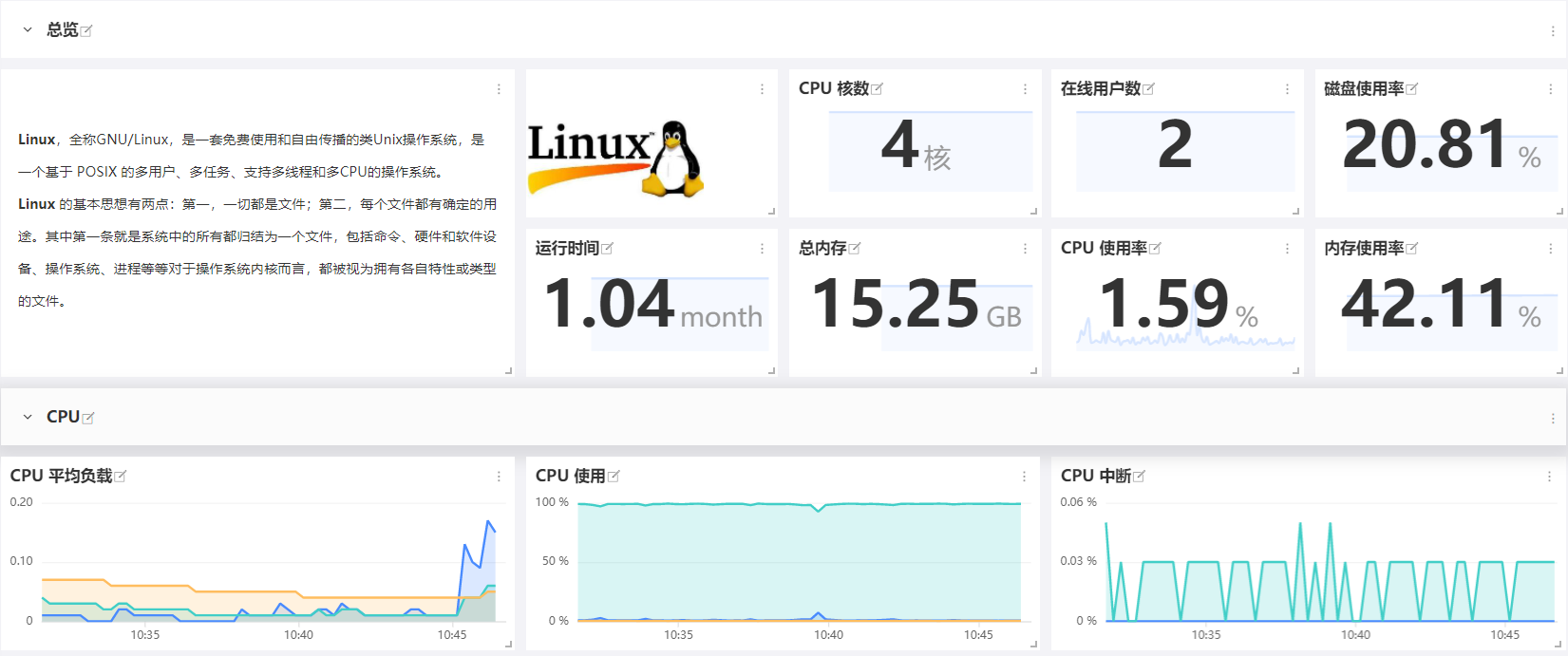Click the 磁盘使用率 value 20.81 %
Image resolution: width=1568 pixels, height=656 pixels.
(x=1442, y=145)
